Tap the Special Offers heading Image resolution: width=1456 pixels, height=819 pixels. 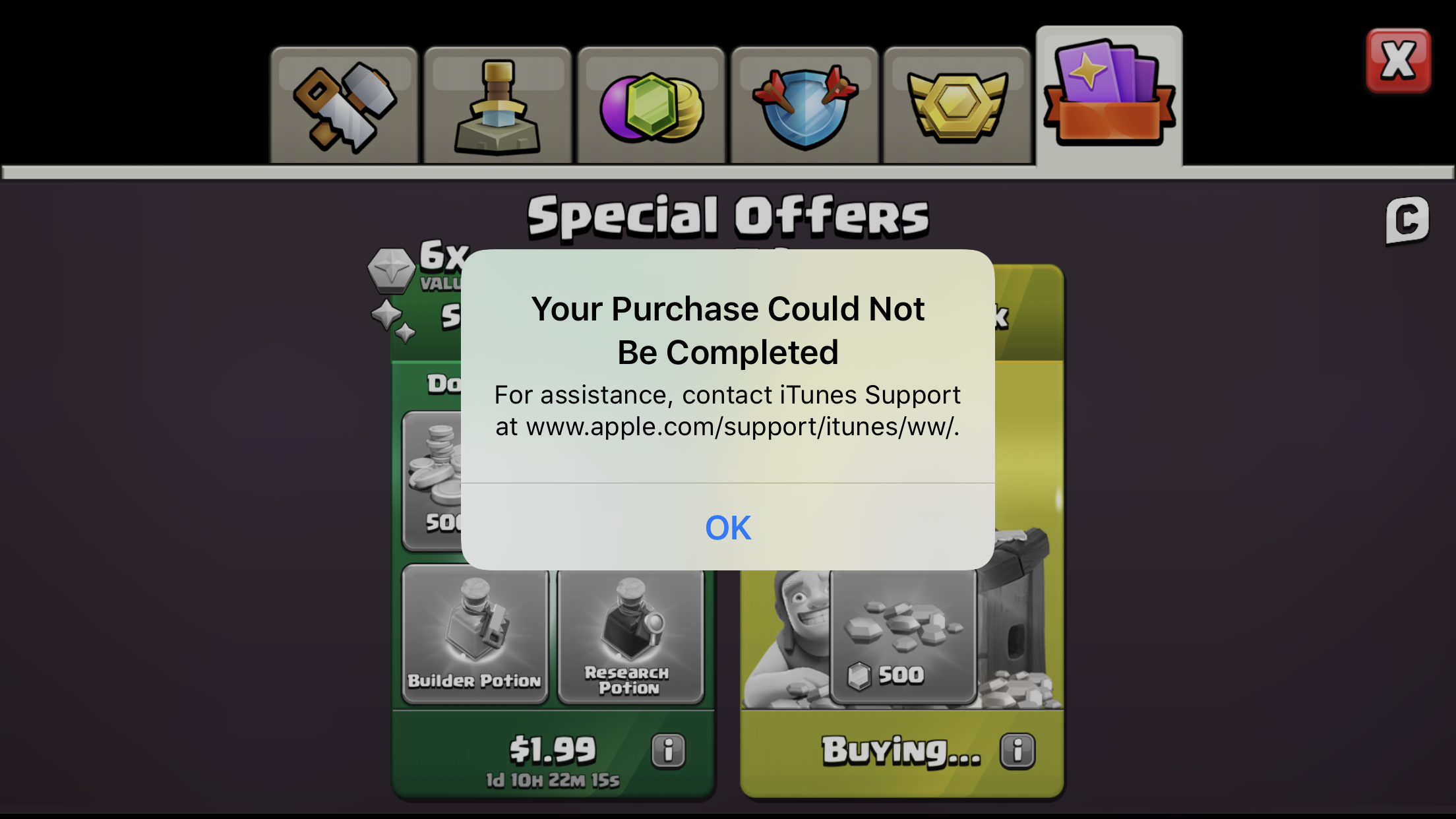(728, 216)
